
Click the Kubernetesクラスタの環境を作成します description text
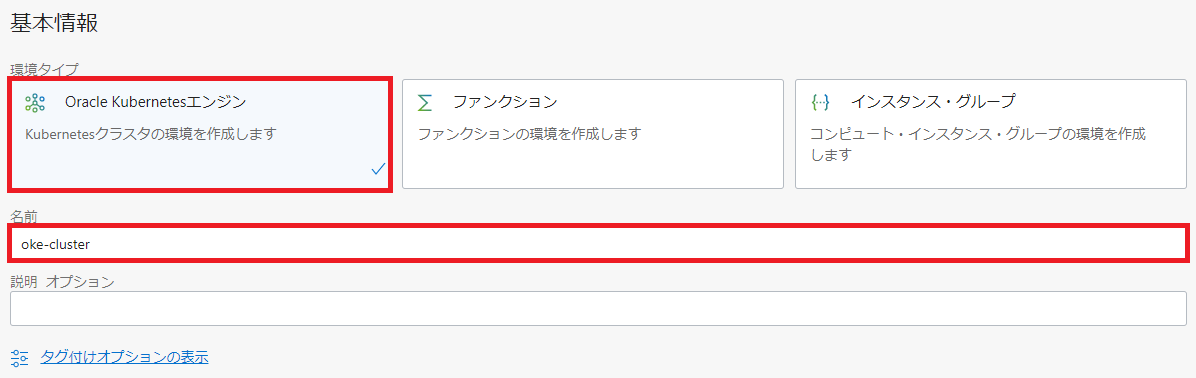click(150, 134)
